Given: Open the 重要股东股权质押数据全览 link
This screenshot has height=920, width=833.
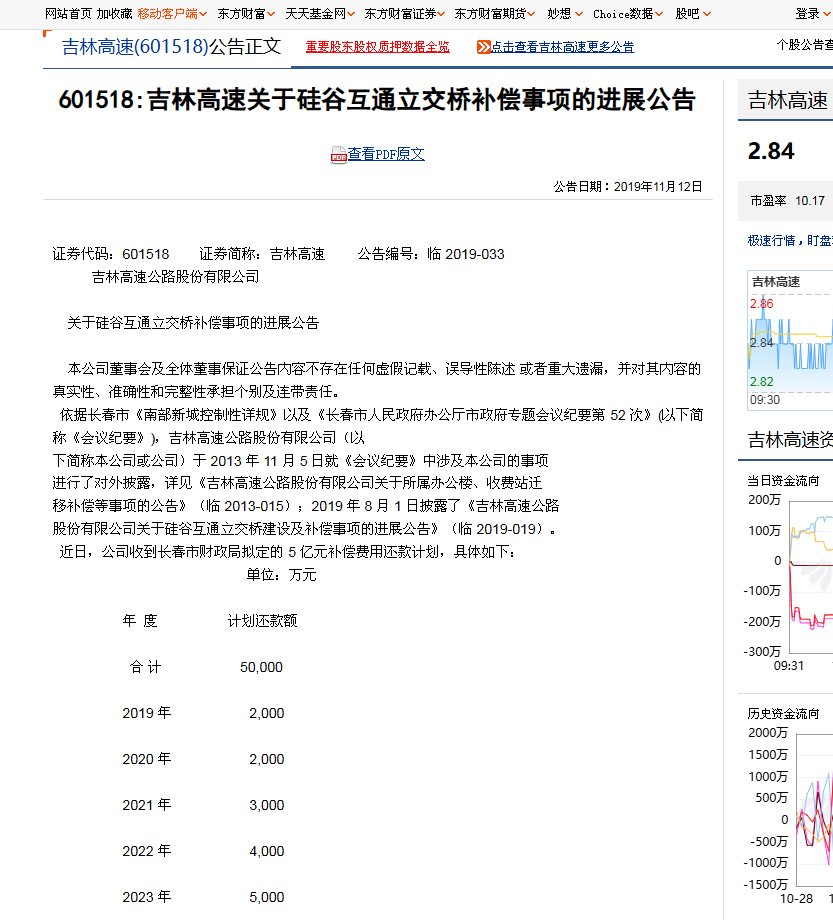Looking at the screenshot, I should 378,47.
